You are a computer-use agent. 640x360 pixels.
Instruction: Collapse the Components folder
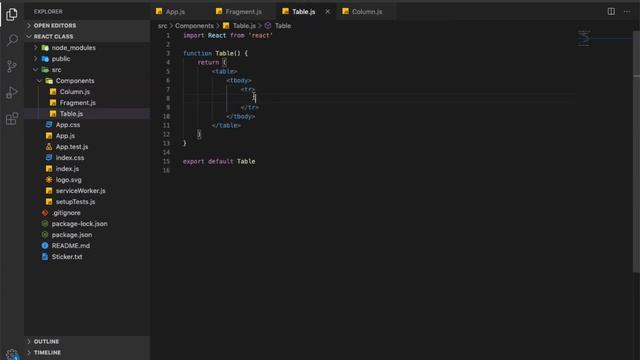click(x=87, y=81)
